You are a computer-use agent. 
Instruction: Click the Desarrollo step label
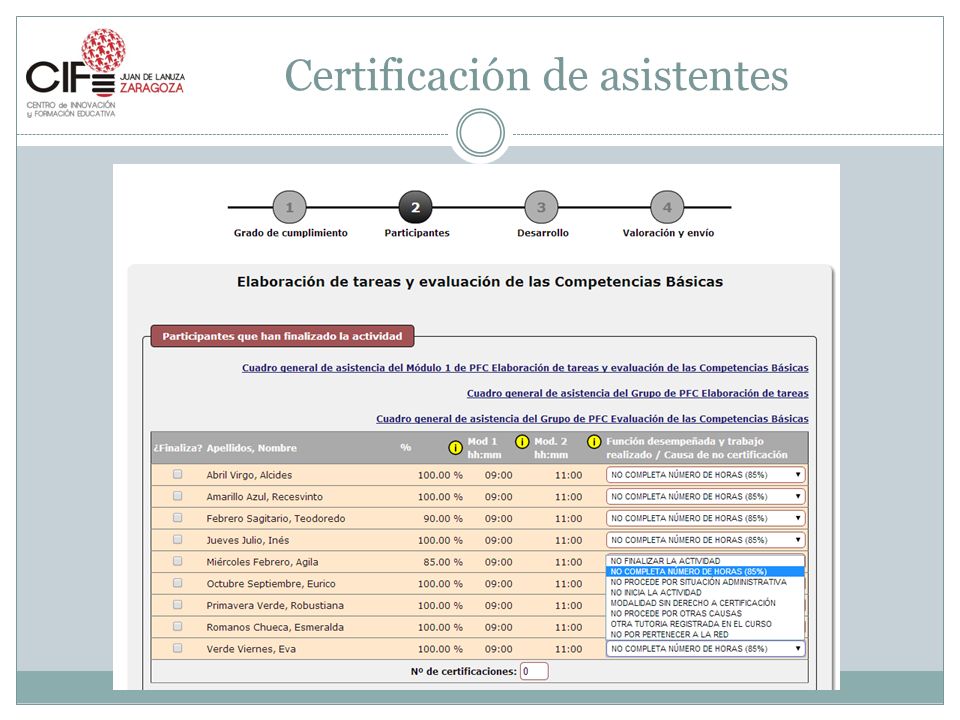tap(542, 233)
